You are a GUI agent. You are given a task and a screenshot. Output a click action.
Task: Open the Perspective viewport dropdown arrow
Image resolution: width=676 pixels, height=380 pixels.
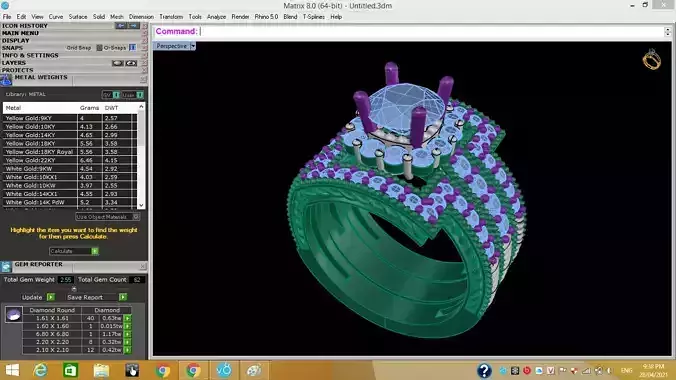point(193,46)
